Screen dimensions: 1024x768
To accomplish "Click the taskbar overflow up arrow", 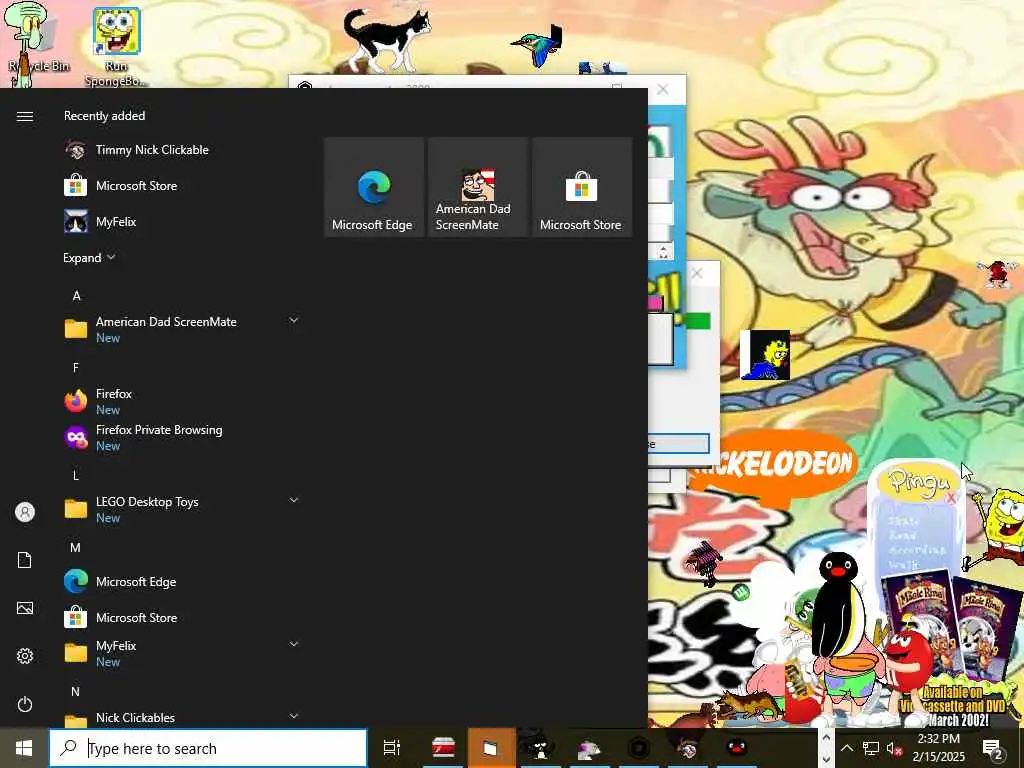I will [826, 738].
